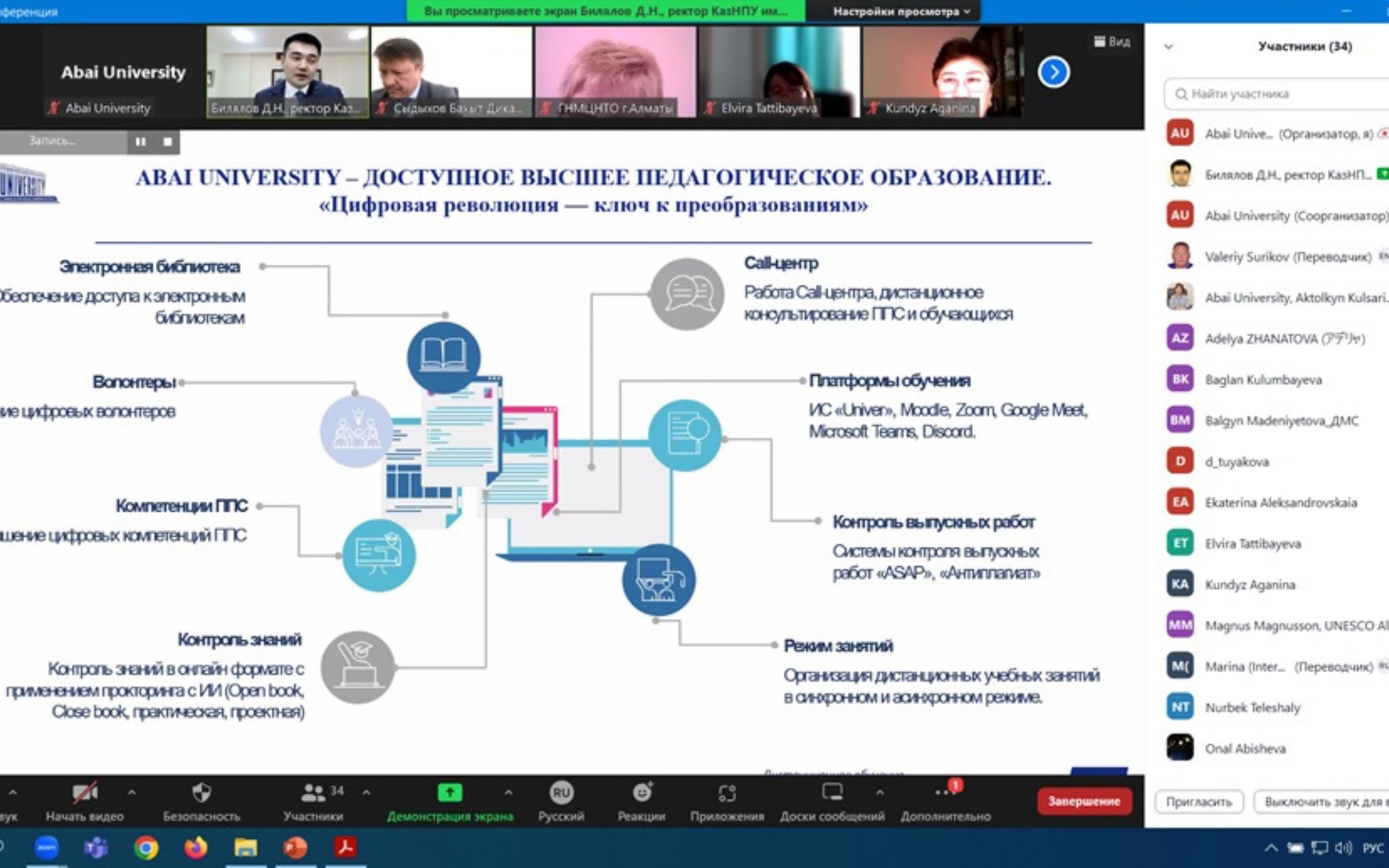Open PowerPoint from the taskbar
The height and width of the screenshot is (868, 1389).
pyautogui.click(x=296, y=848)
